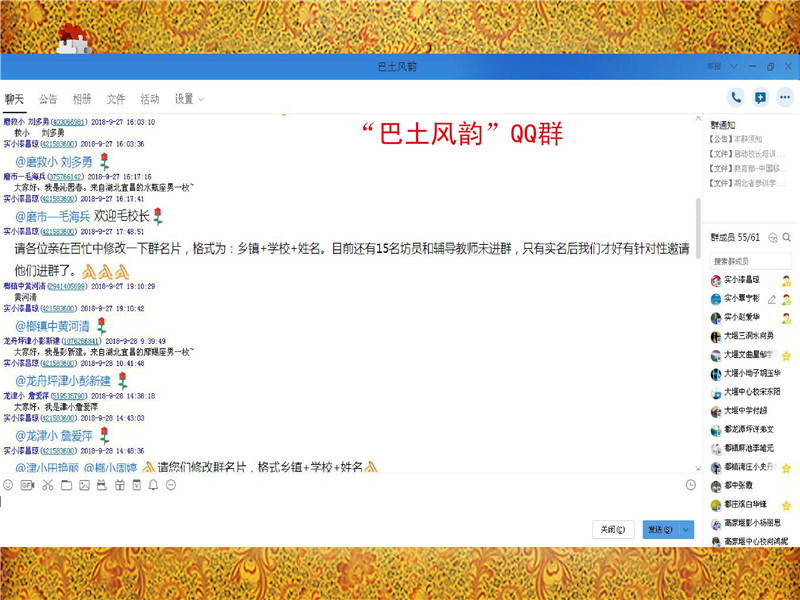Open message history clock icon
800x600 pixels.
coord(690,485)
